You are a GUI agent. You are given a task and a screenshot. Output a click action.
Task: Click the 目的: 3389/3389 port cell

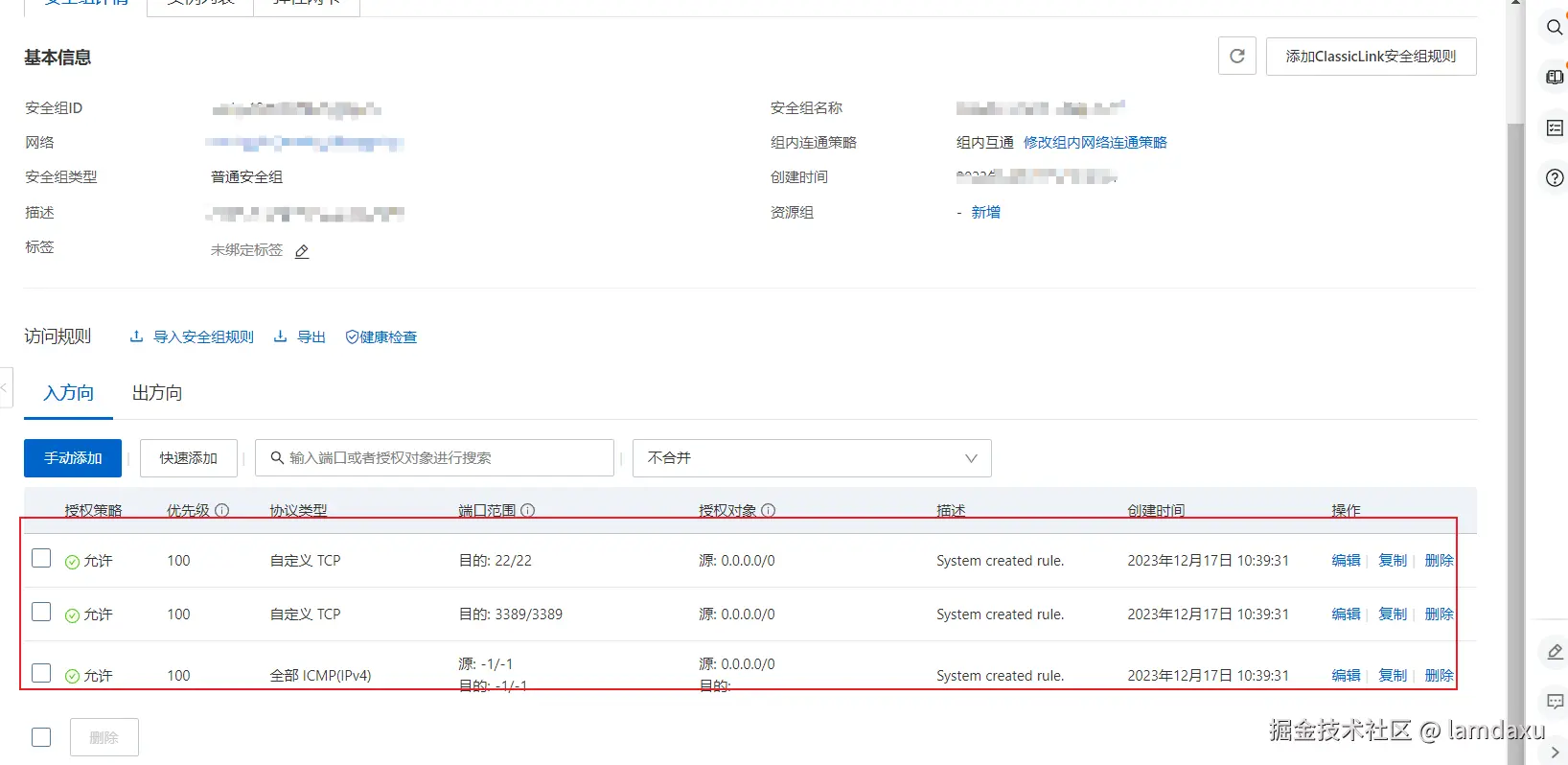(x=510, y=614)
